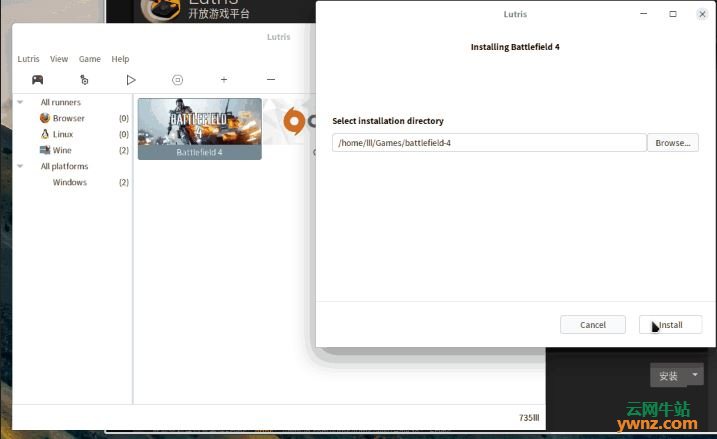Image resolution: width=717 pixels, height=439 pixels.
Task: Click the Wine count (2) entry
Action: pos(124,150)
